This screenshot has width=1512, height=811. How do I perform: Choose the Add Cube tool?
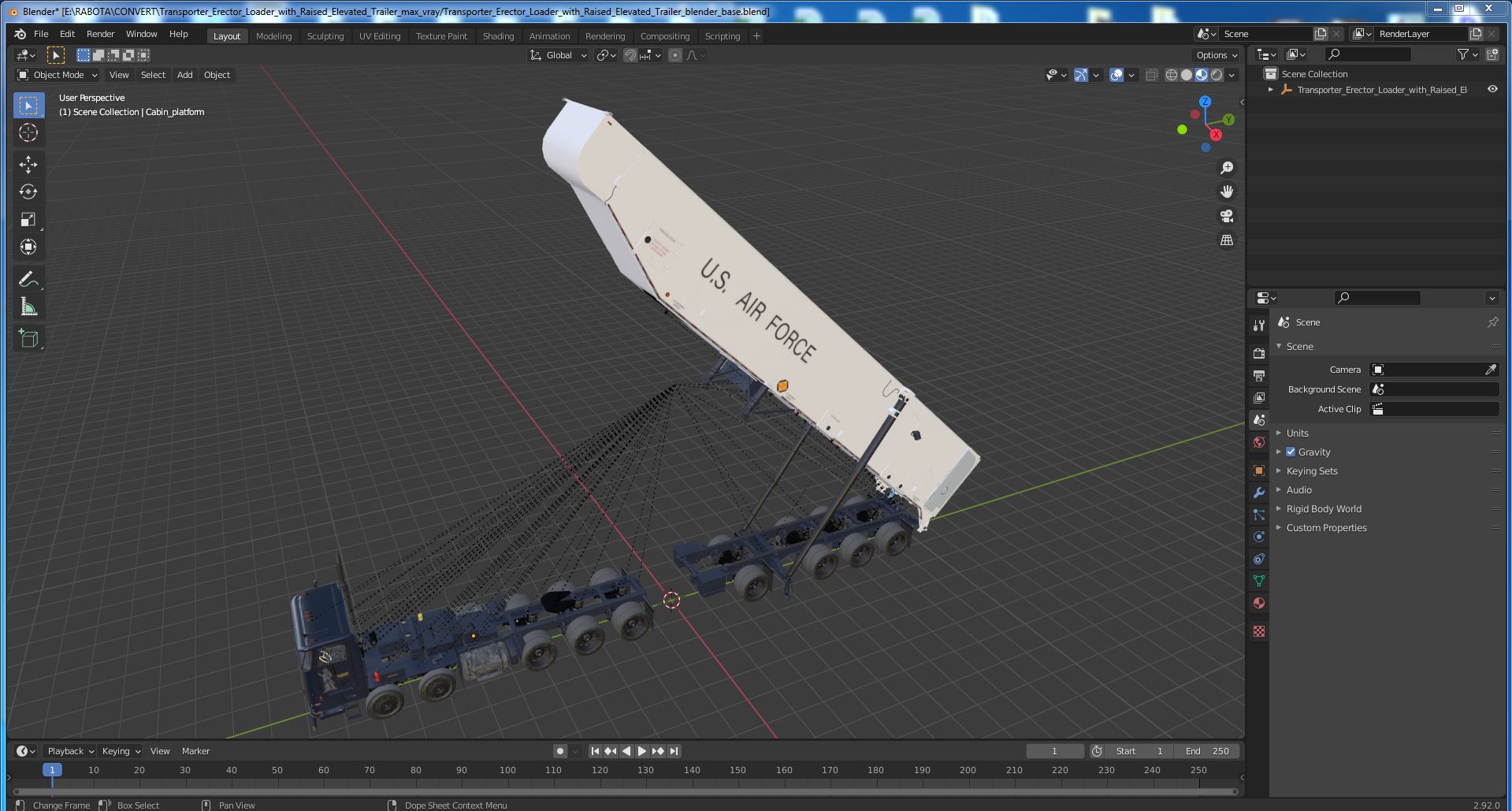pyautogui.click(x=28, y=339)
